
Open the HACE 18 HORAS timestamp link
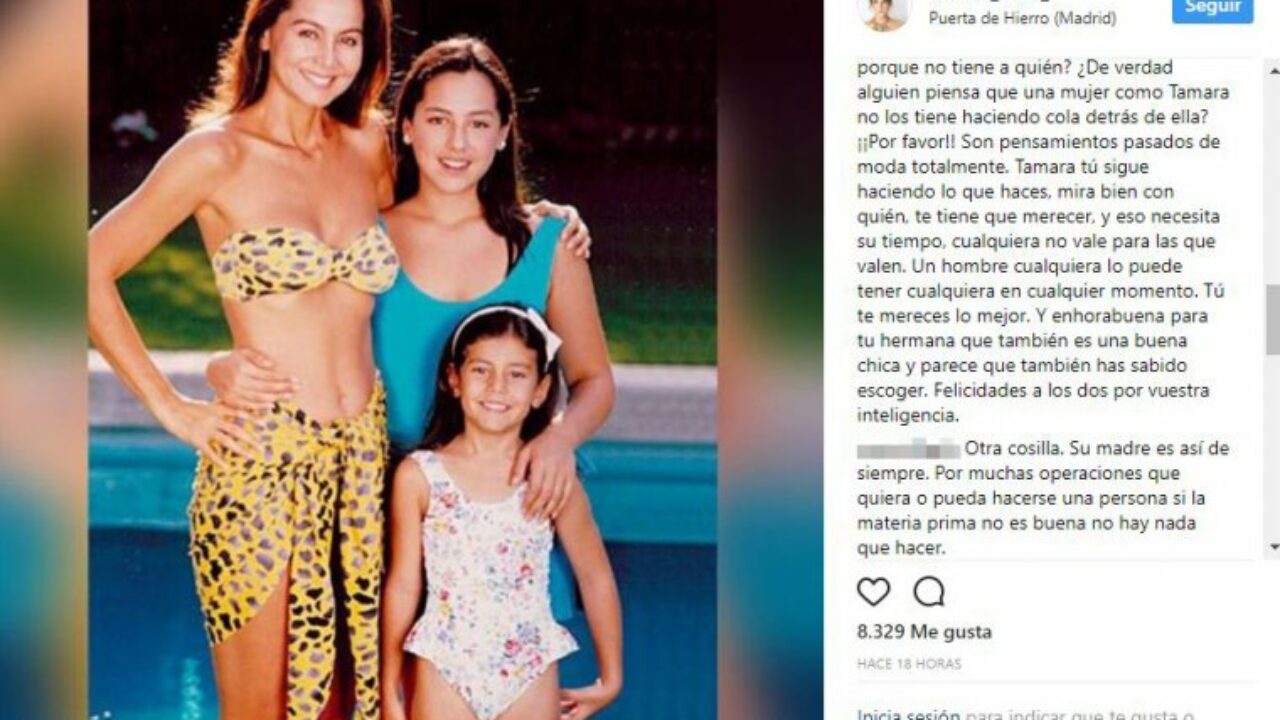point(909,664)
